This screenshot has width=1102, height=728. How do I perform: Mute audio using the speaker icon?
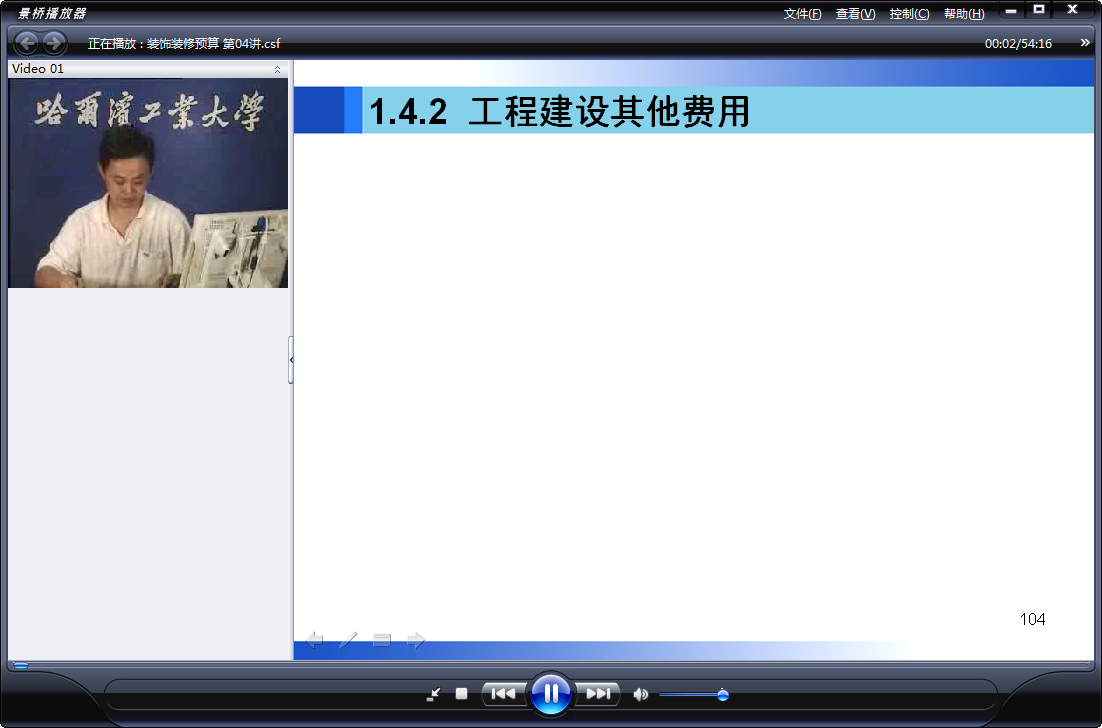[x=640, y=695]
